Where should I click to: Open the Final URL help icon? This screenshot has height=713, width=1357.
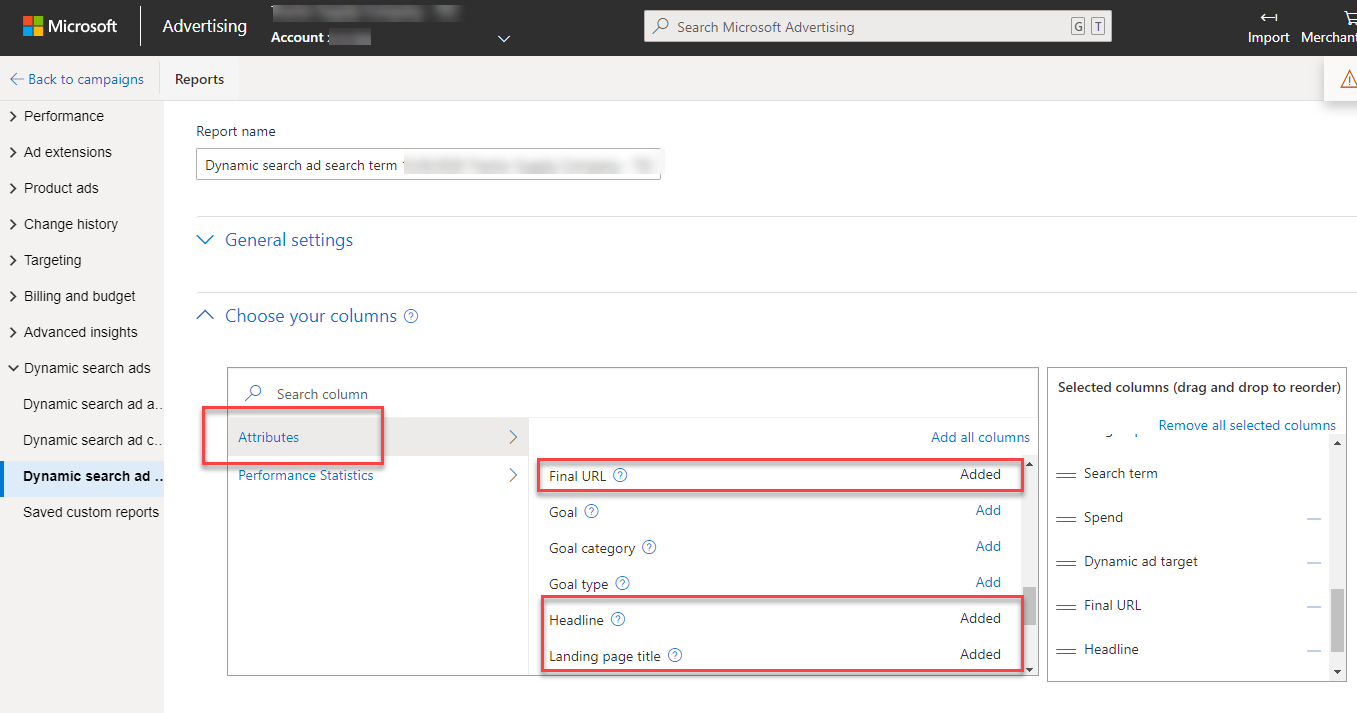point(620,475)
